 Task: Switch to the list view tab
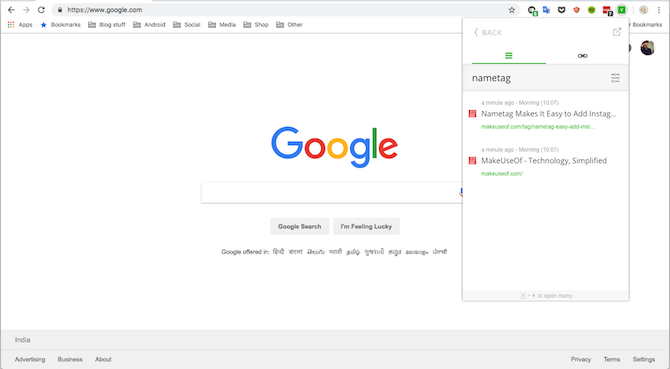click(x=508, y=56)
